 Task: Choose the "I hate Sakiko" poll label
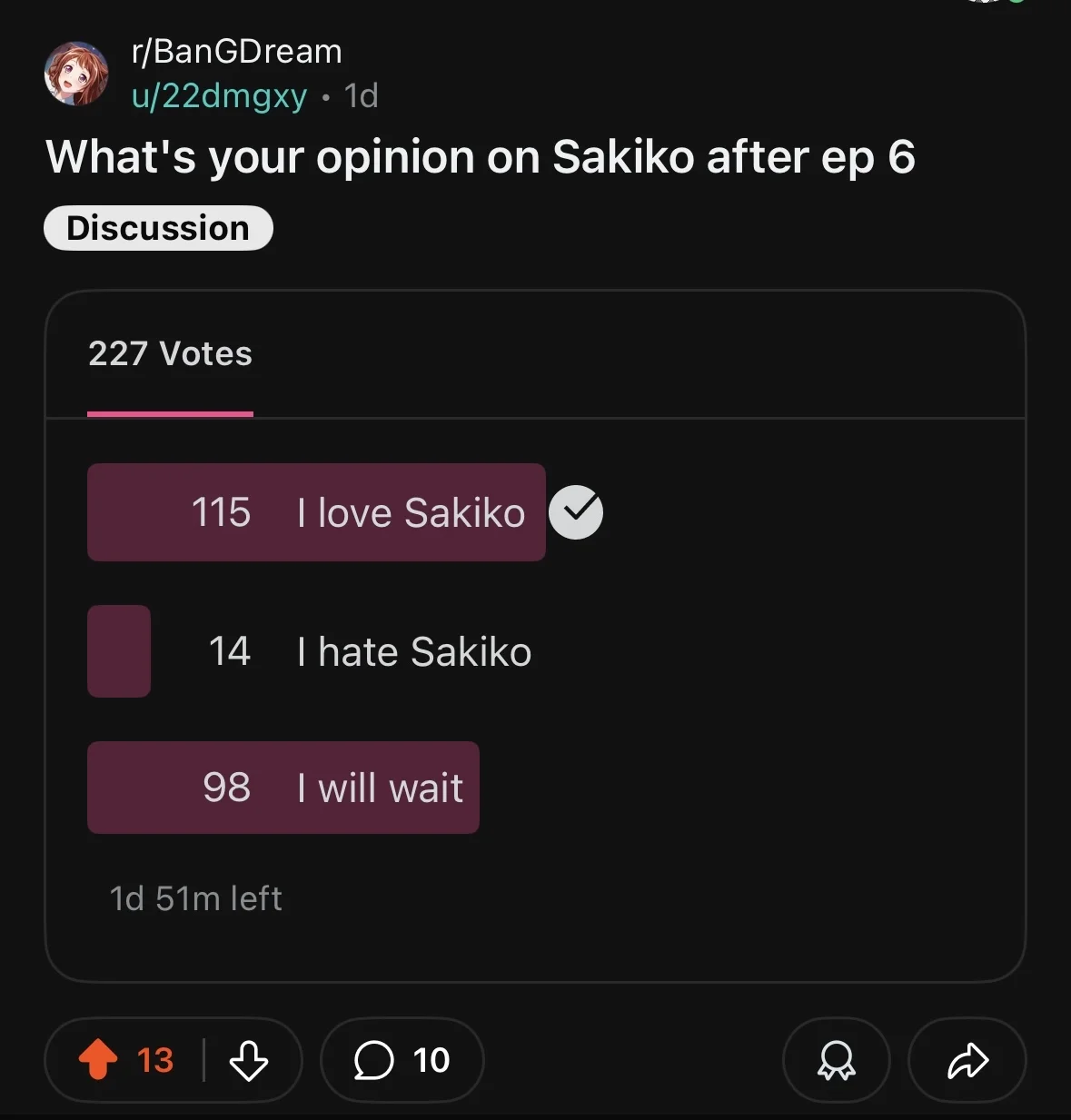point(414,651)
